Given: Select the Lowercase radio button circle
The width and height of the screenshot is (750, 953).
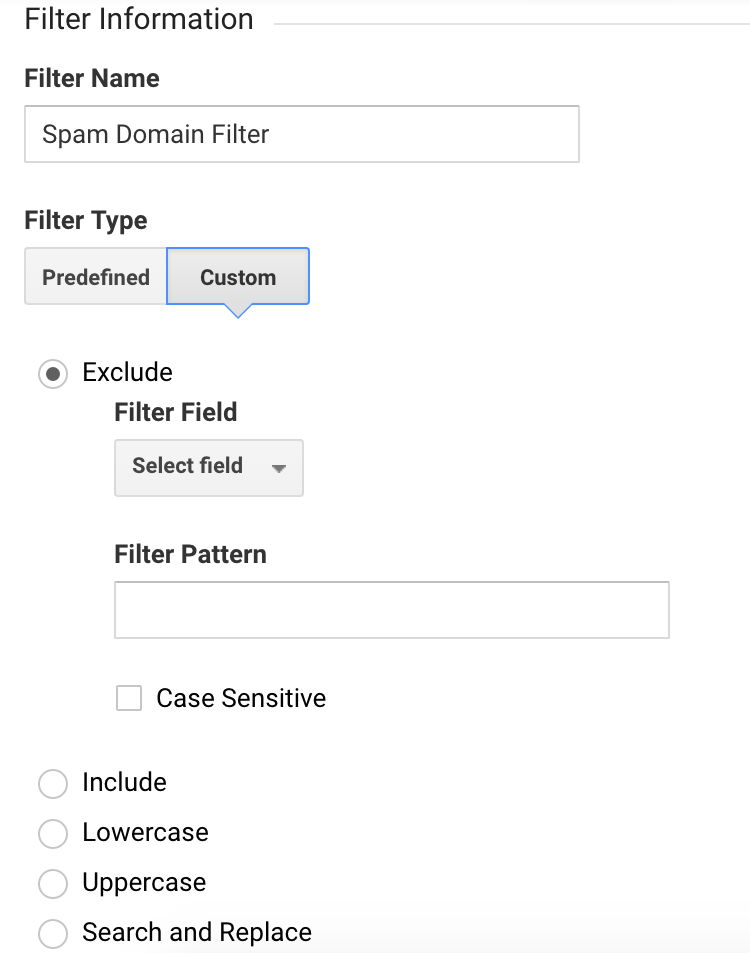Looking at the screenshot, I should click(52, 834).
